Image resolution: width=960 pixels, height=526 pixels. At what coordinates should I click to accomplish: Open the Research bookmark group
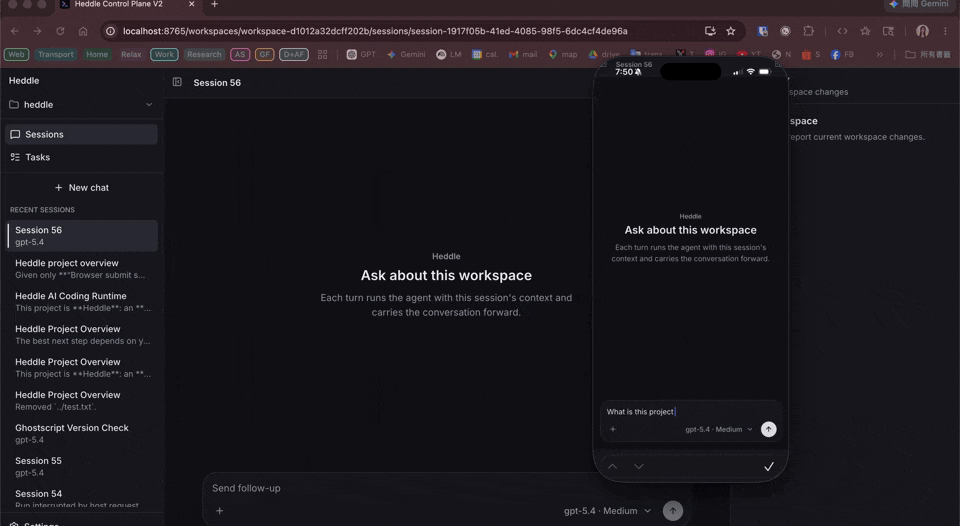click(204, 54)
